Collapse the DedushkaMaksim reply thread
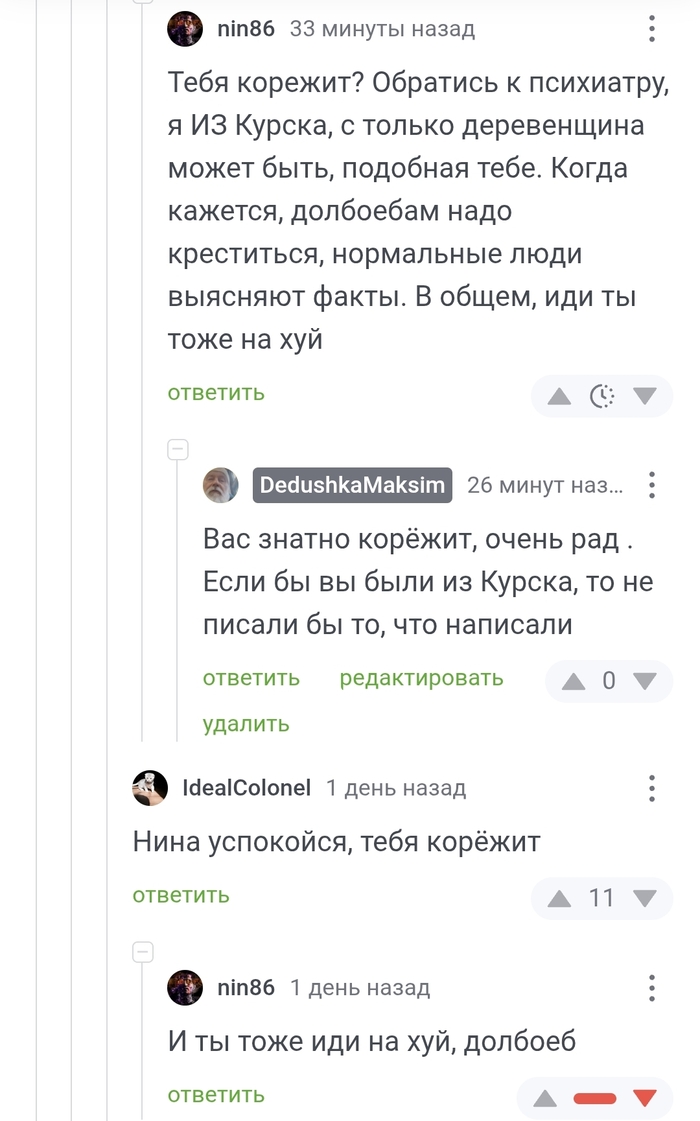Screen dimensions: 700x1121 178,449
